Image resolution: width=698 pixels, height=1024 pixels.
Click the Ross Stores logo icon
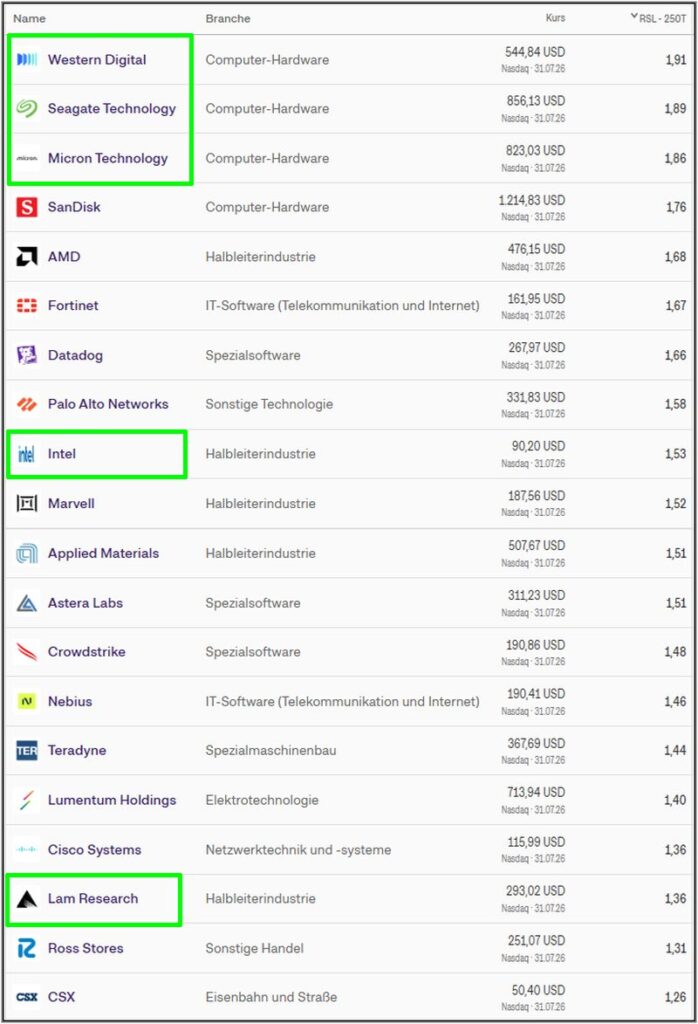point(27,948)
